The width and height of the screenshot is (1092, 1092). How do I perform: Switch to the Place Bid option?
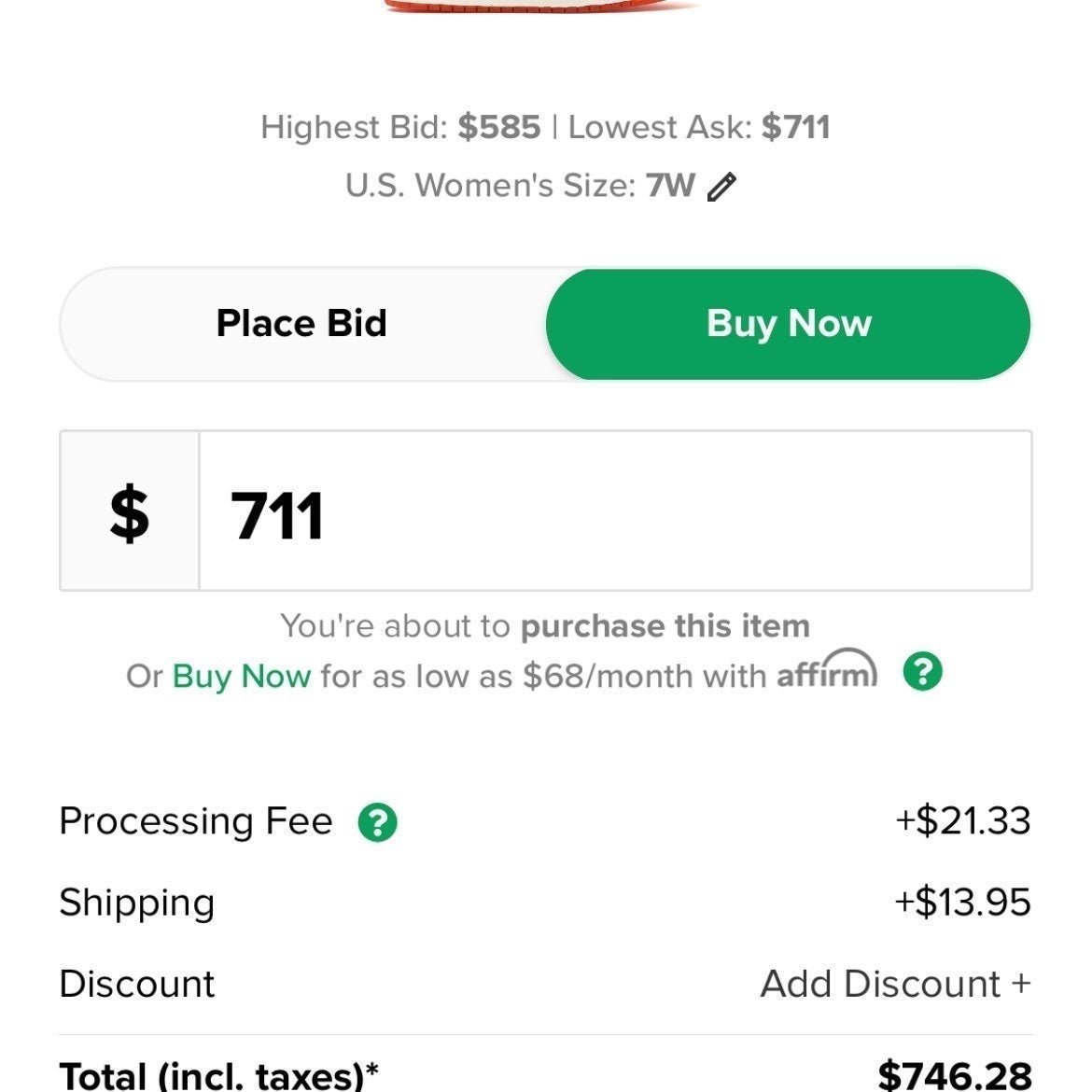pyautogui.click(x=301, y=324)
